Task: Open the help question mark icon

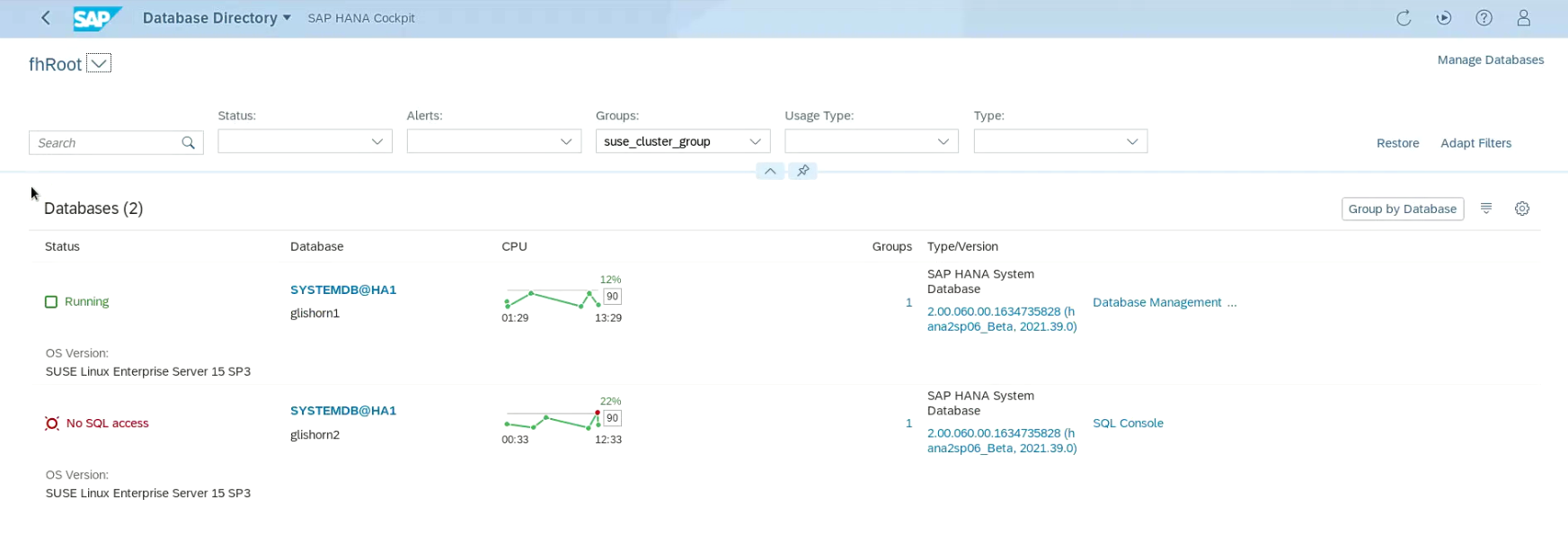Action: (1484, 18)
